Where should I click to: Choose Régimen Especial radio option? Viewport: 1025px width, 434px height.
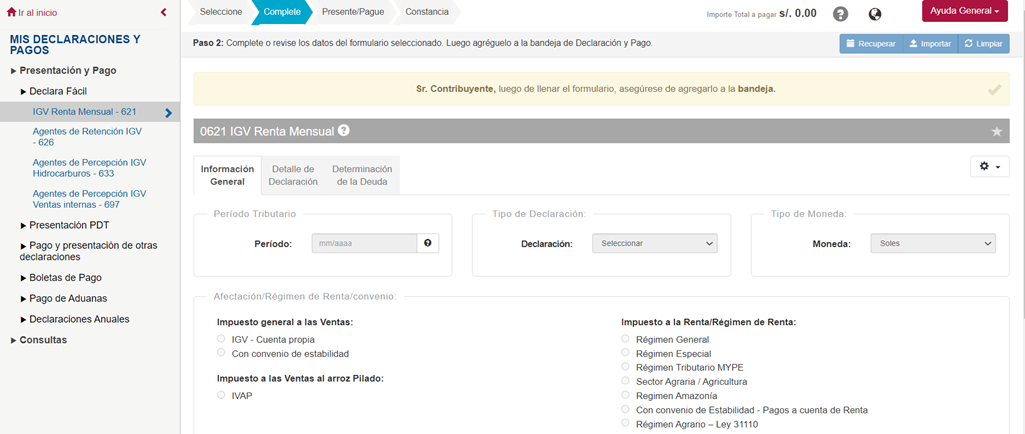(x=626, y=353)
